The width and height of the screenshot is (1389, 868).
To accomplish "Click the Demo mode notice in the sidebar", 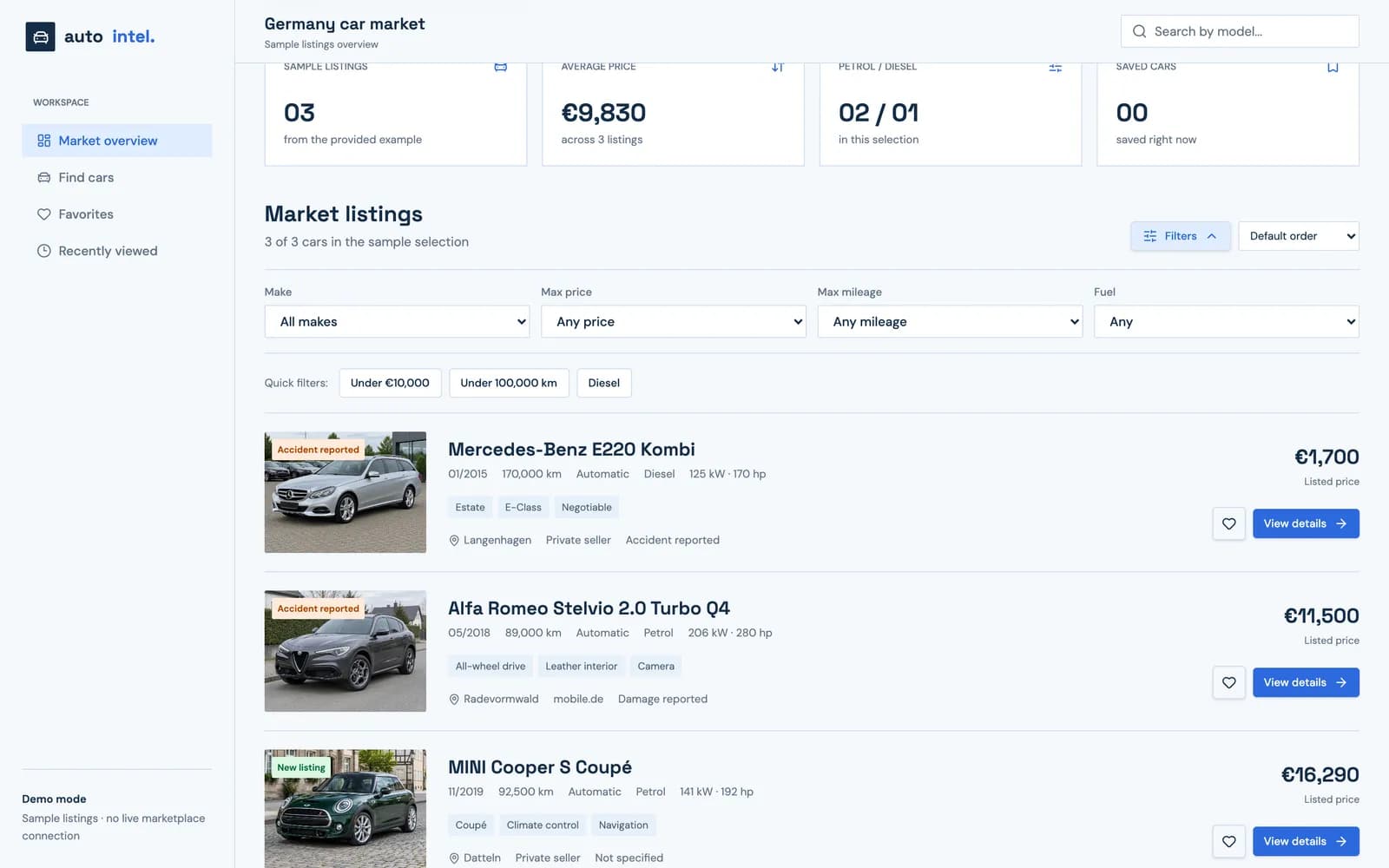I will coord(116,817).
